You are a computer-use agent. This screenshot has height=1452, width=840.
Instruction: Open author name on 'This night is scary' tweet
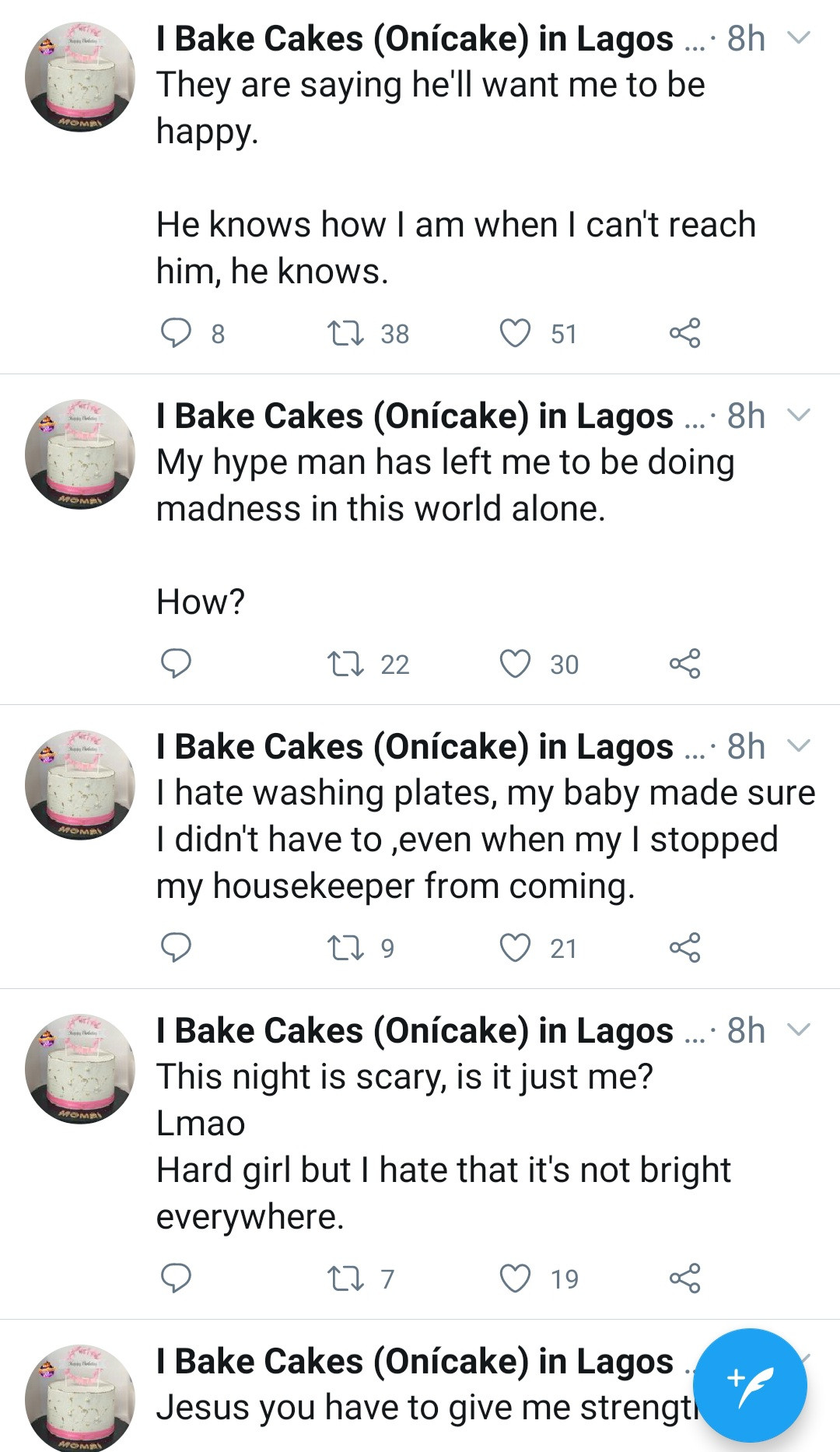coord(414,1030)
